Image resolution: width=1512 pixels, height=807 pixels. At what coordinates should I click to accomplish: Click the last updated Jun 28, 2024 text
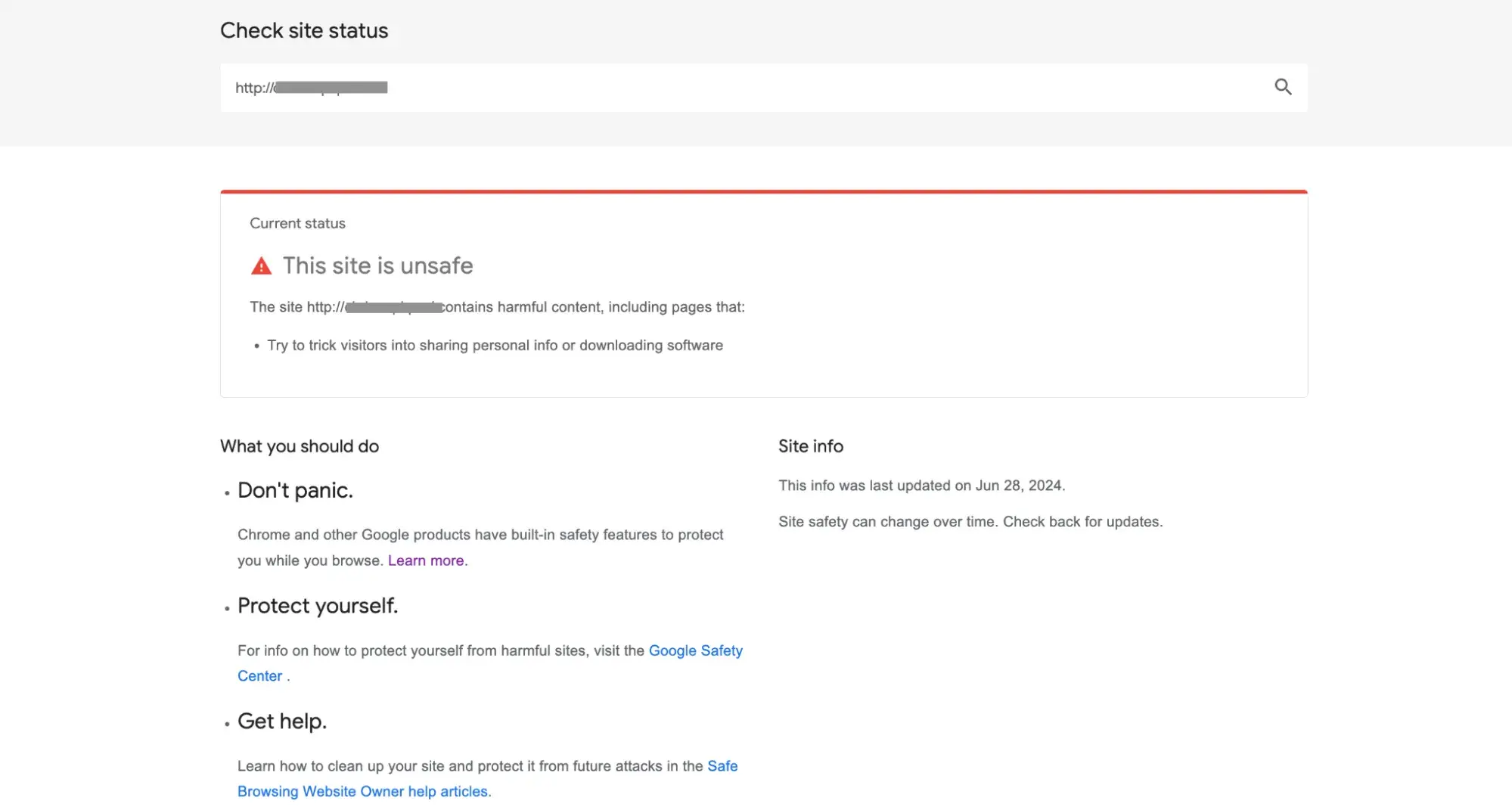[921, 486]
